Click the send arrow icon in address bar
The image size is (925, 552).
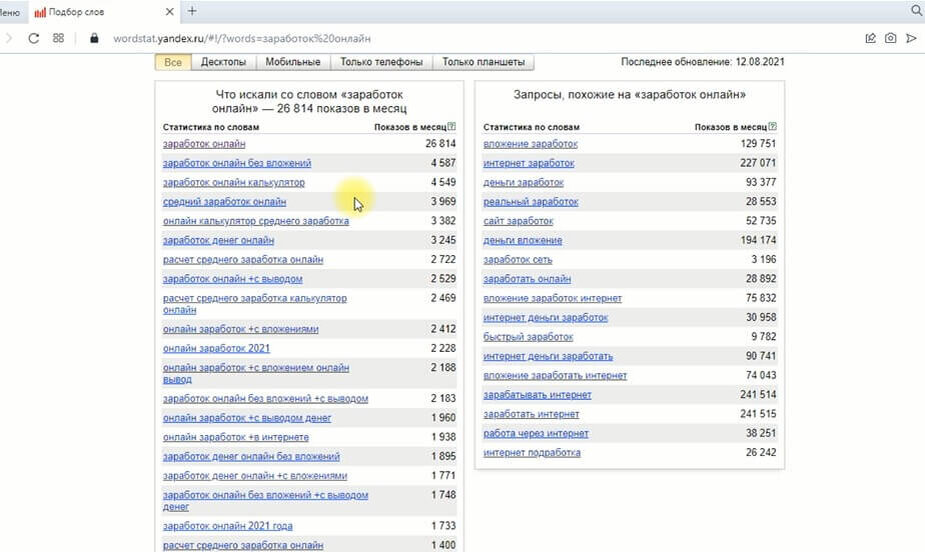(911, 38)
